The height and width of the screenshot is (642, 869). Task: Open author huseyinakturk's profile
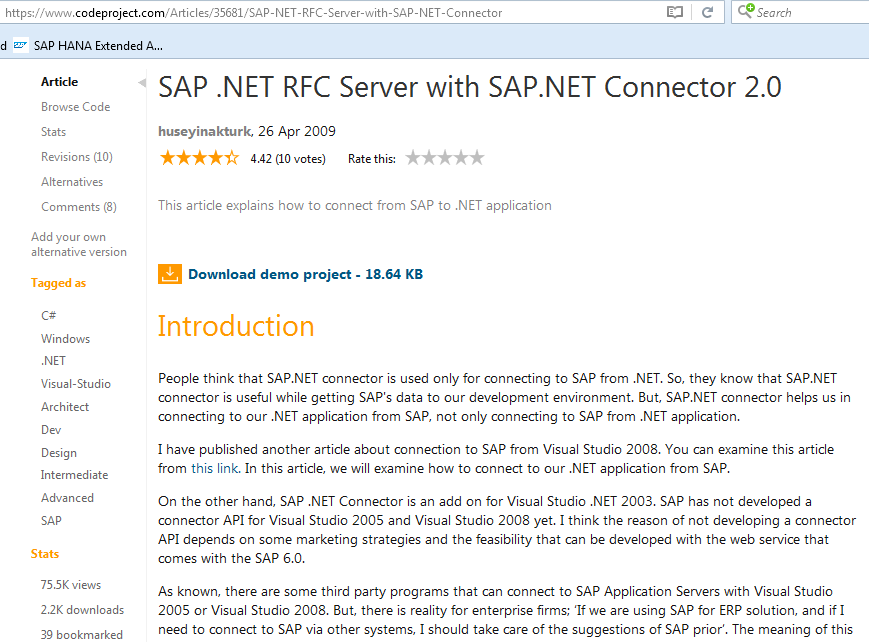point(206,131)
